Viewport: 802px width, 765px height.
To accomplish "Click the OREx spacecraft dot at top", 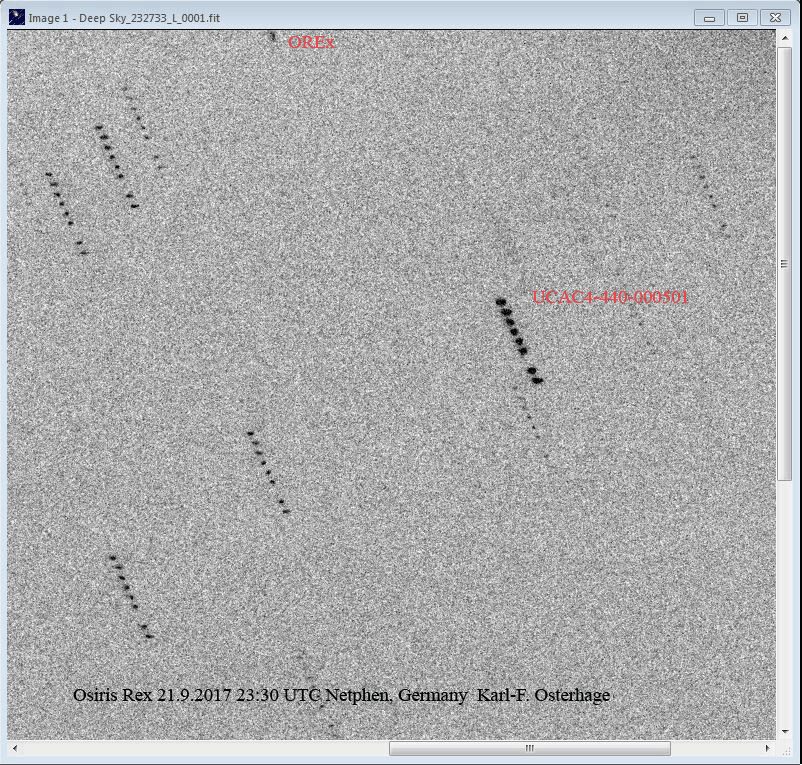I will 272,37.
